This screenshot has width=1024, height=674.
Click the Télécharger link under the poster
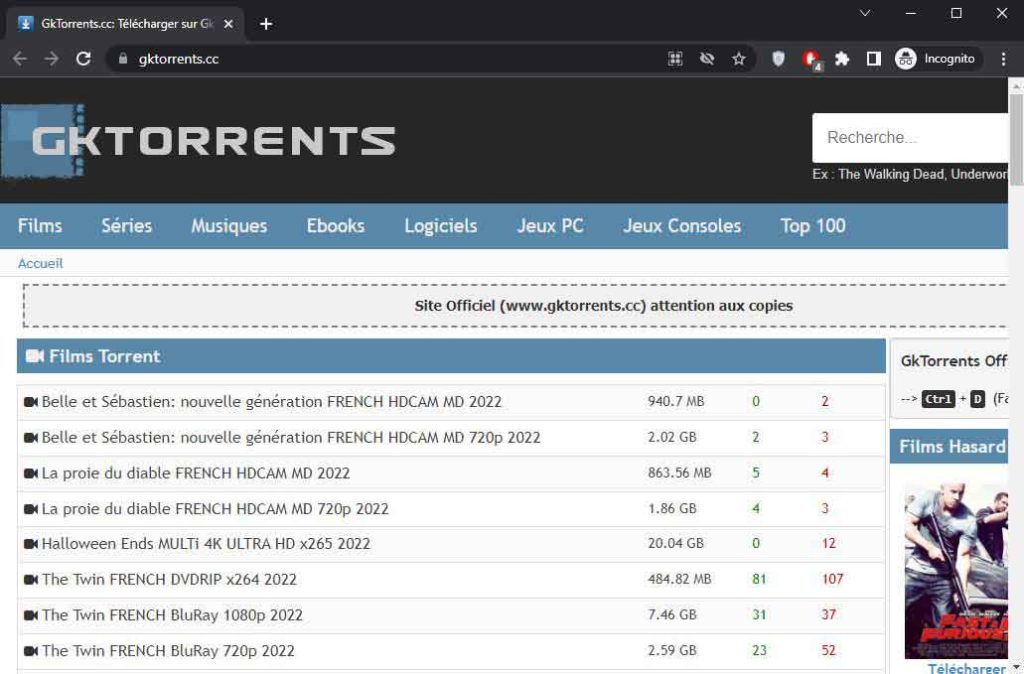tap(967, 668)
